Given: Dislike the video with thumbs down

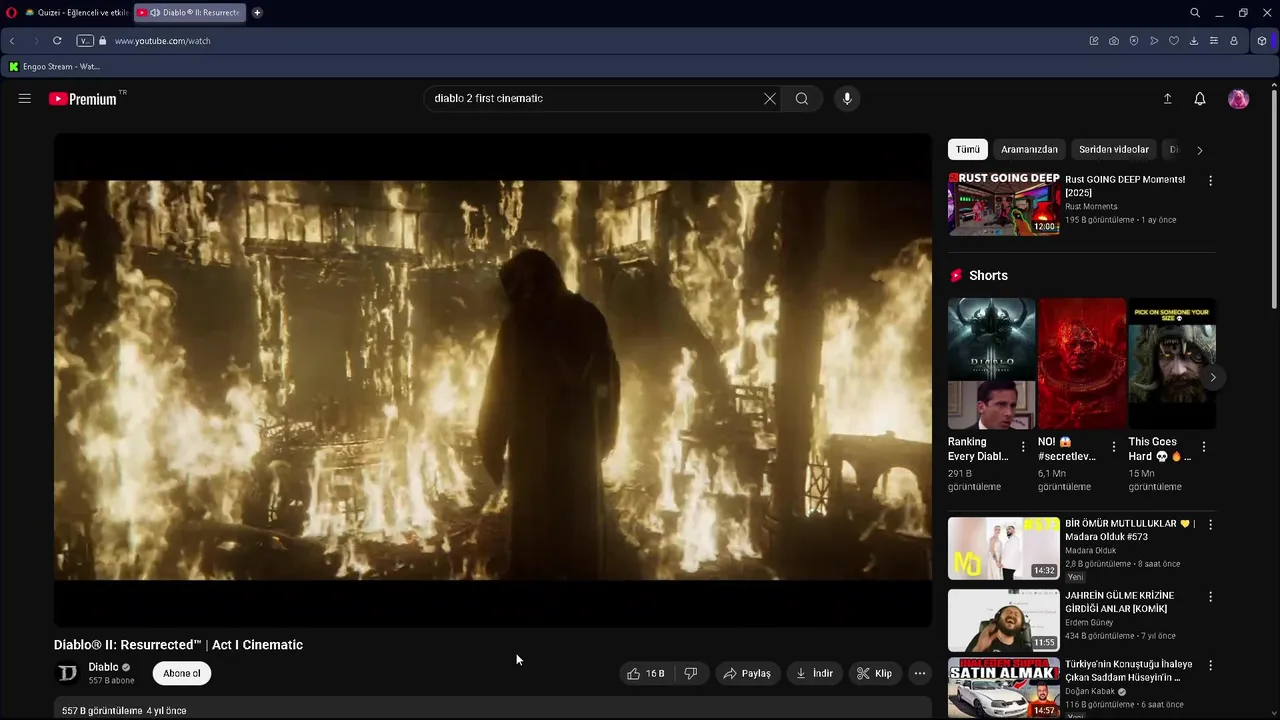Looking at the screenshot, I should tap(690, 673).
